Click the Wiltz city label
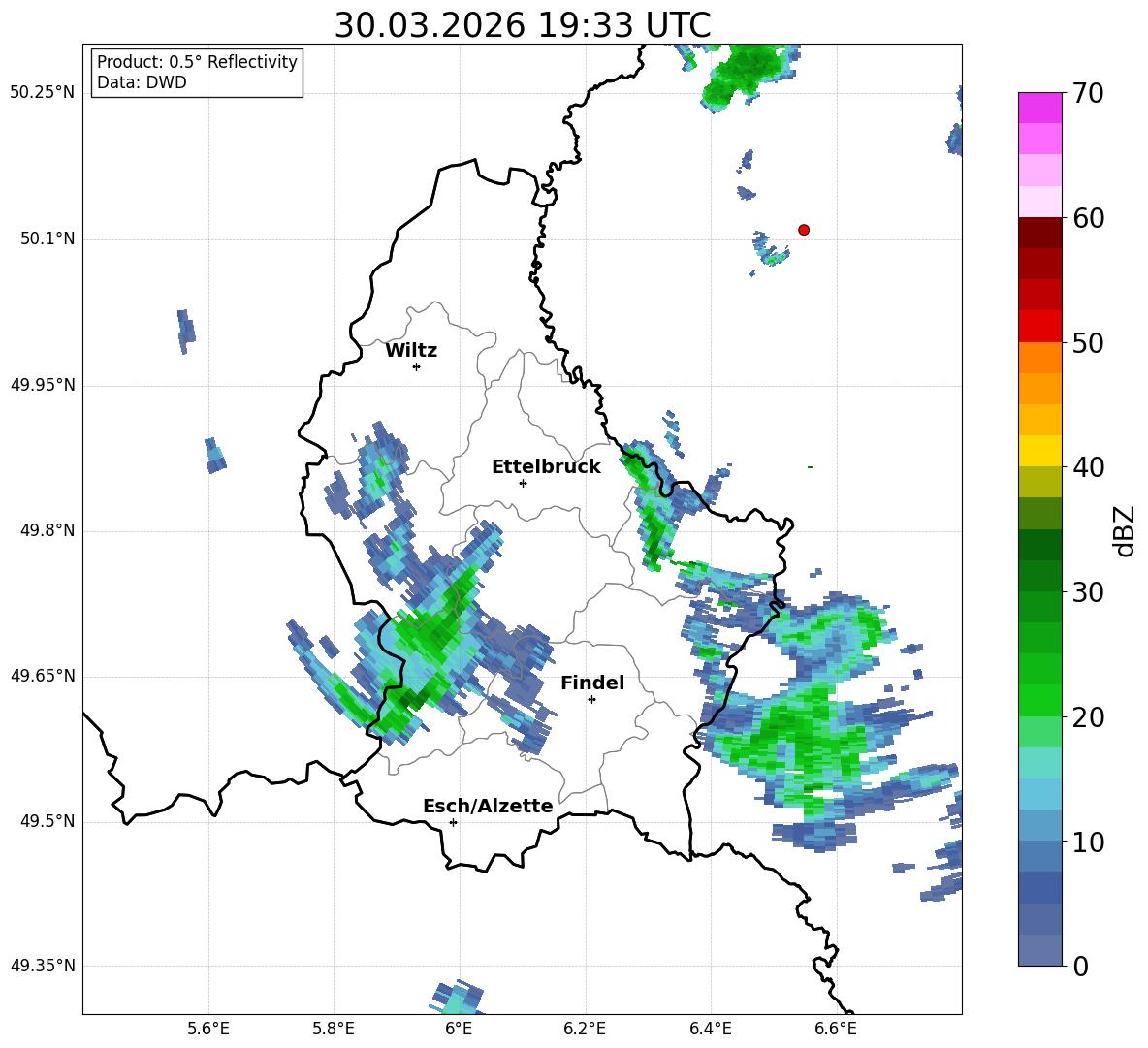This screenshot has height=1048, width=1148. [x=411, y=351]
